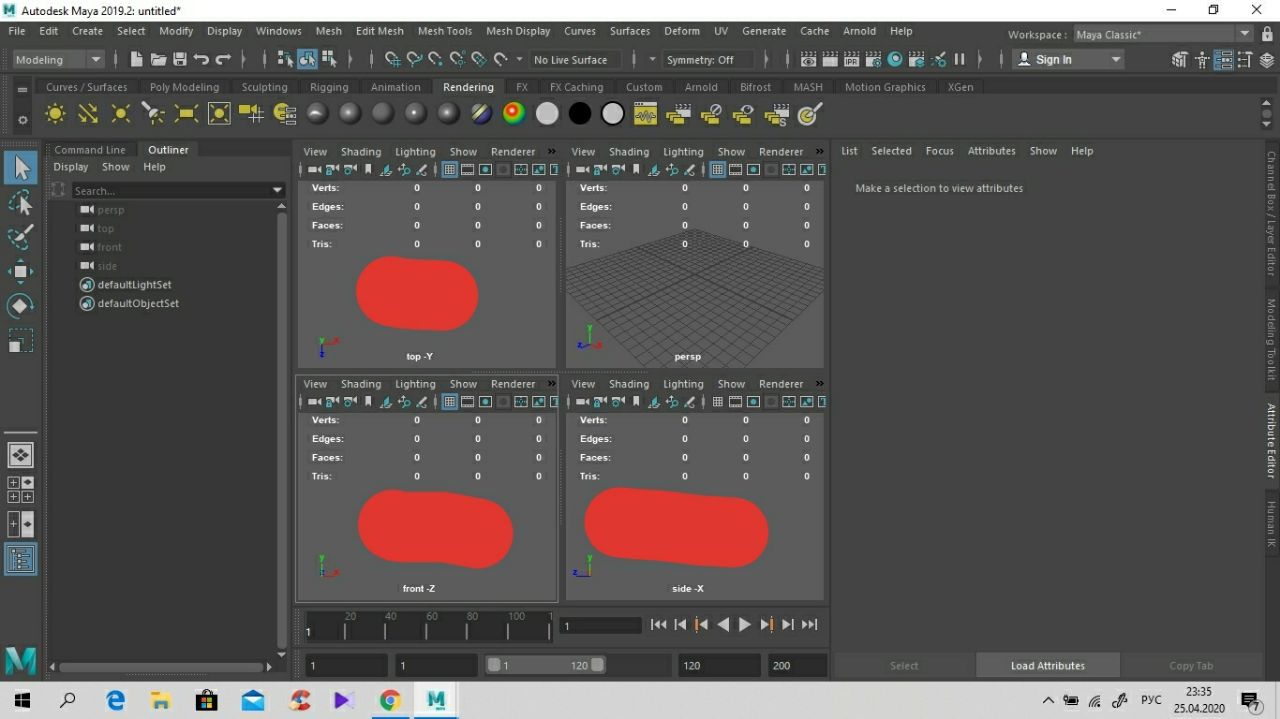The height and width of the screenshot is (719, 1280).
Task: Adjust the time range slider bar
Action: [x=545, y=665]
